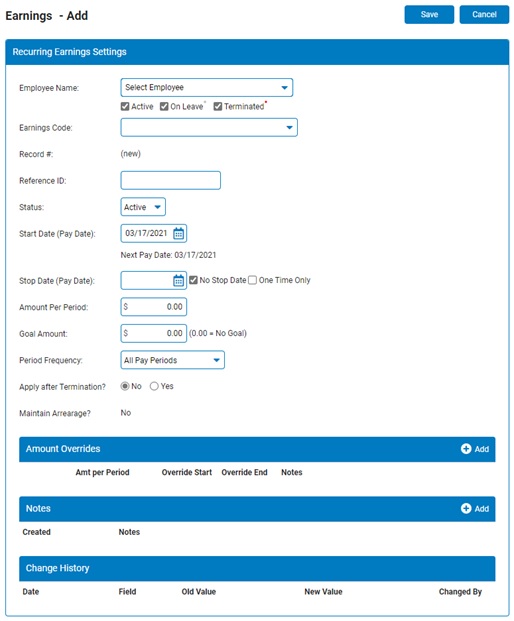Open the Period Frequency dropdown
Screen dimensions: 514x621
[173, 360]
